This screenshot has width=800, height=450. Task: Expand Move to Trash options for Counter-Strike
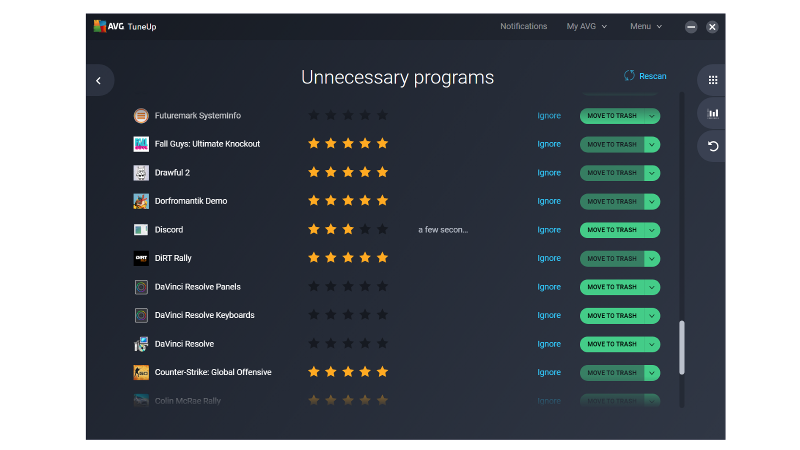click(652, 373)
